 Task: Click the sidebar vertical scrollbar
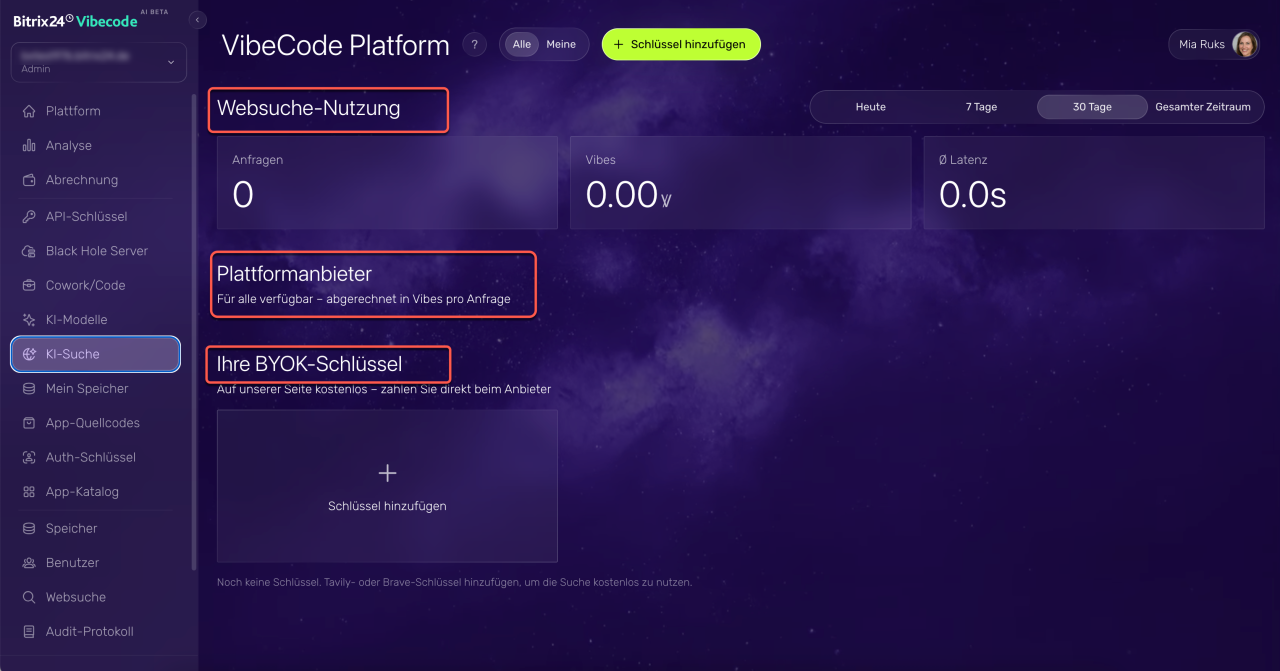[x=194, y=332]
